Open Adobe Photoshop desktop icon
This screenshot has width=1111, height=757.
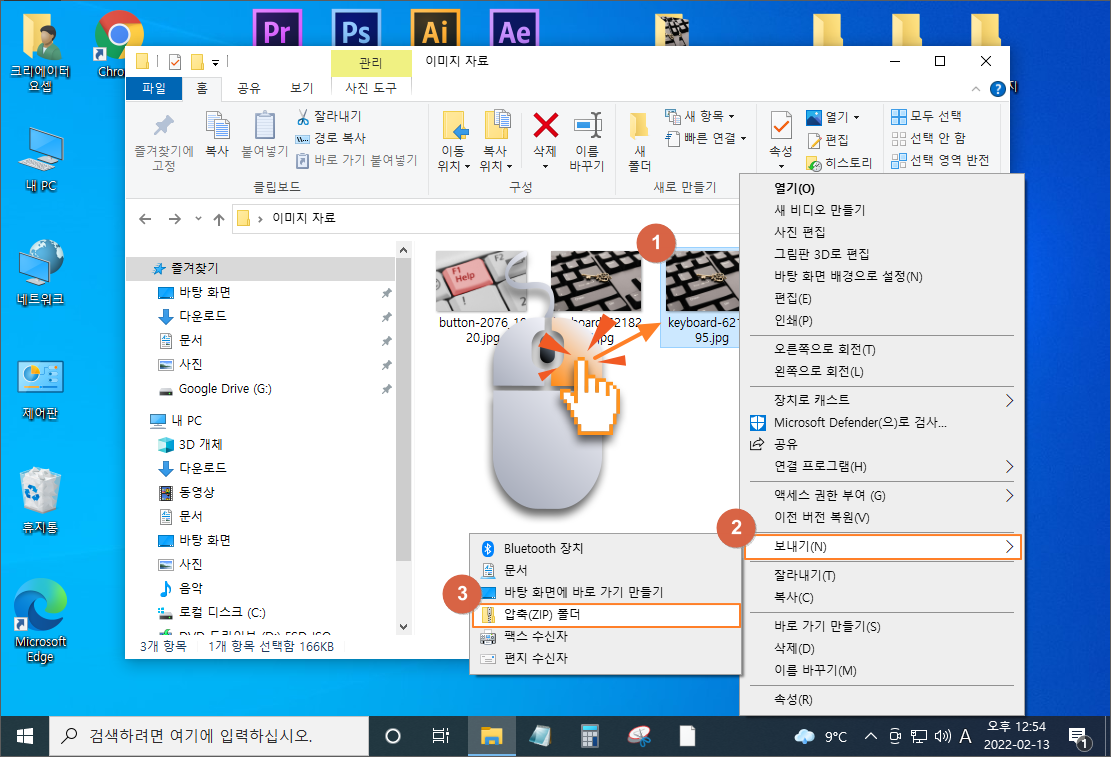click(356, 29)
